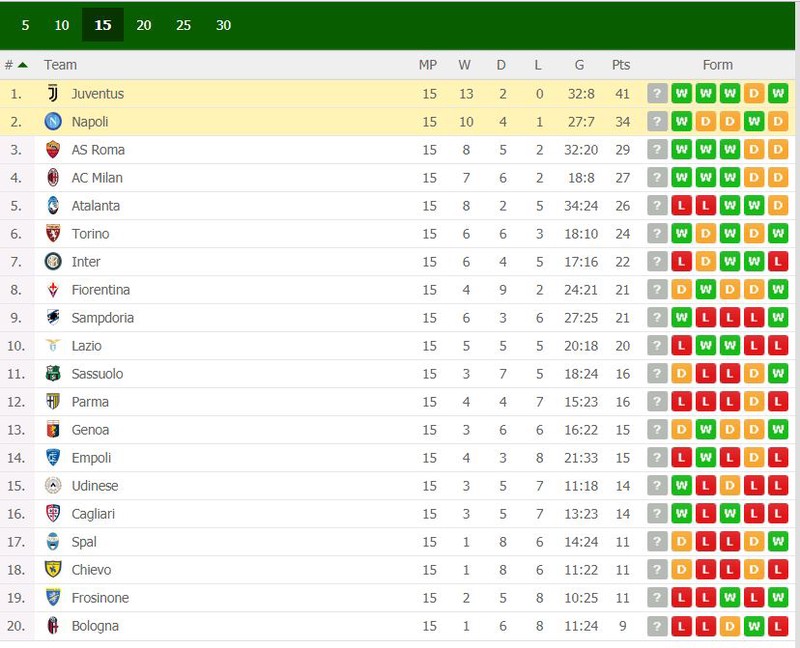Sort table by MP column header

click(x=428, y=65)
